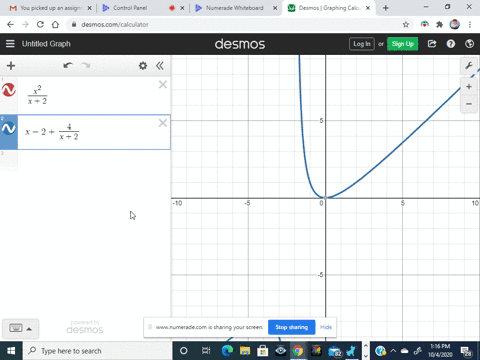
Task: Stop sharing the screen
Action: 292,327
